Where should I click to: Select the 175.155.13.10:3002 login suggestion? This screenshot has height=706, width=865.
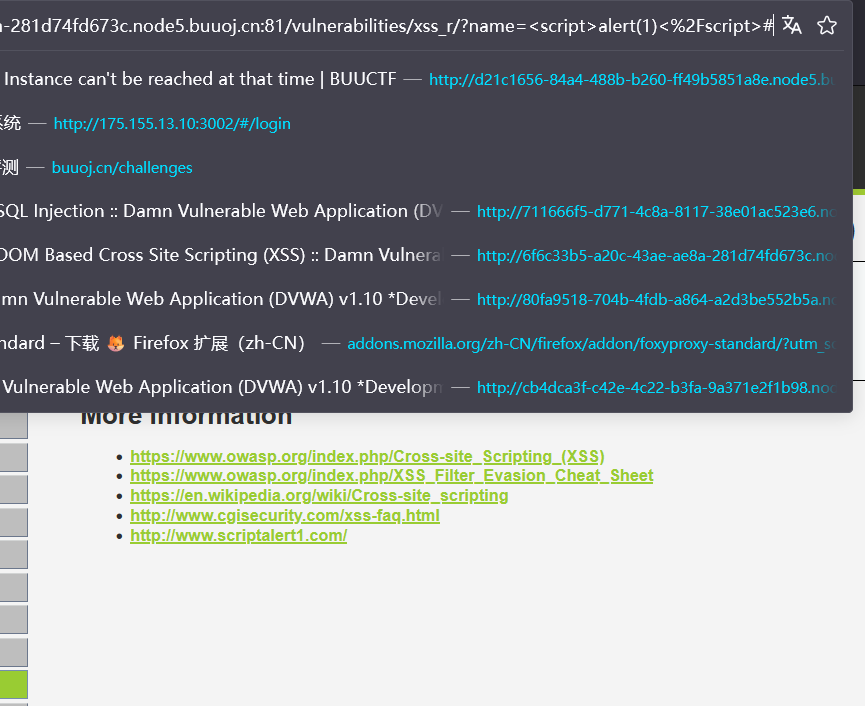point(422,123)
